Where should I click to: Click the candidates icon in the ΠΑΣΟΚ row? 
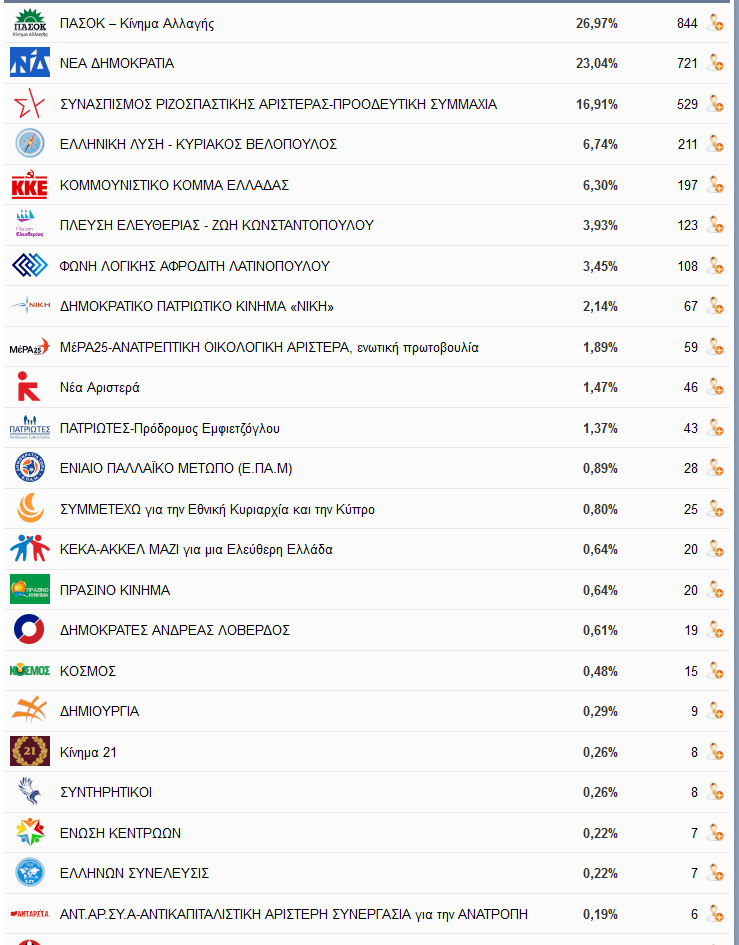(x=715, y=23)
